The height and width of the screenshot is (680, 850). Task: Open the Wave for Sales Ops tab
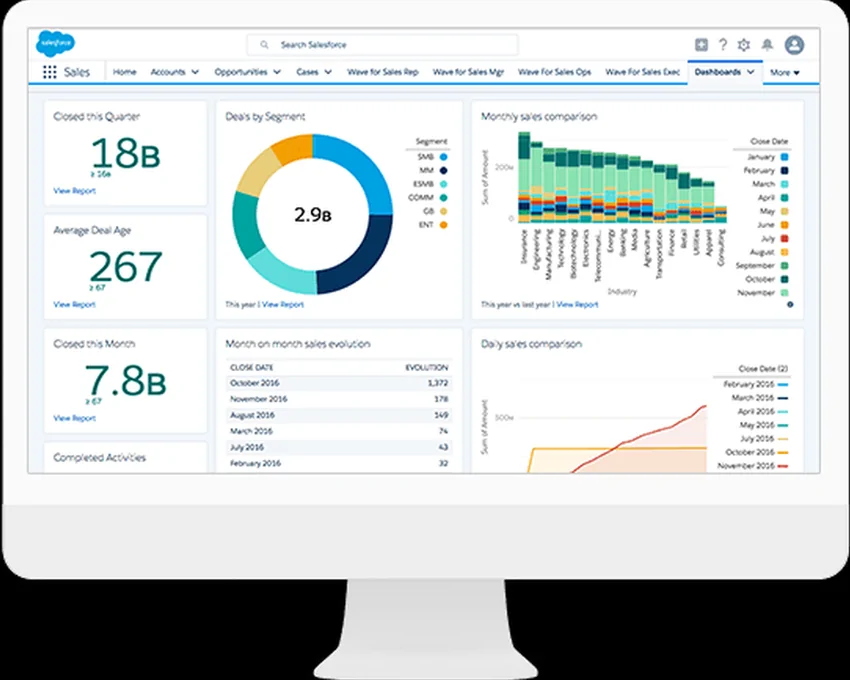pos(554,72)
